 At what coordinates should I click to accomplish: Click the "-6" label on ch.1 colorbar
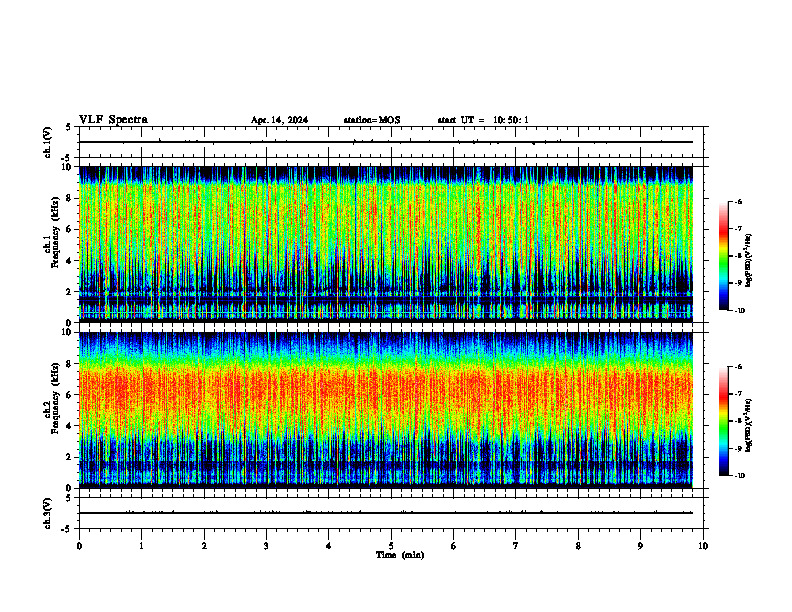(x=738, y=201)
